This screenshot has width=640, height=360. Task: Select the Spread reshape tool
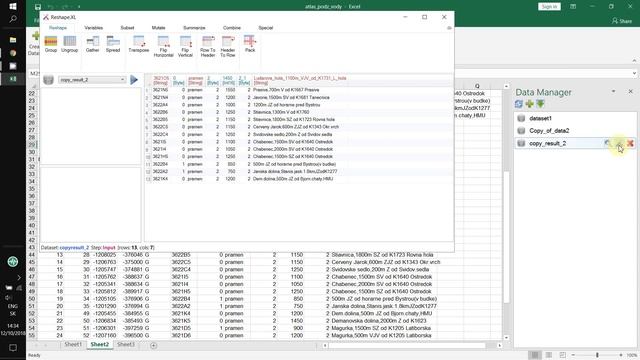click(x=113, y=44)
